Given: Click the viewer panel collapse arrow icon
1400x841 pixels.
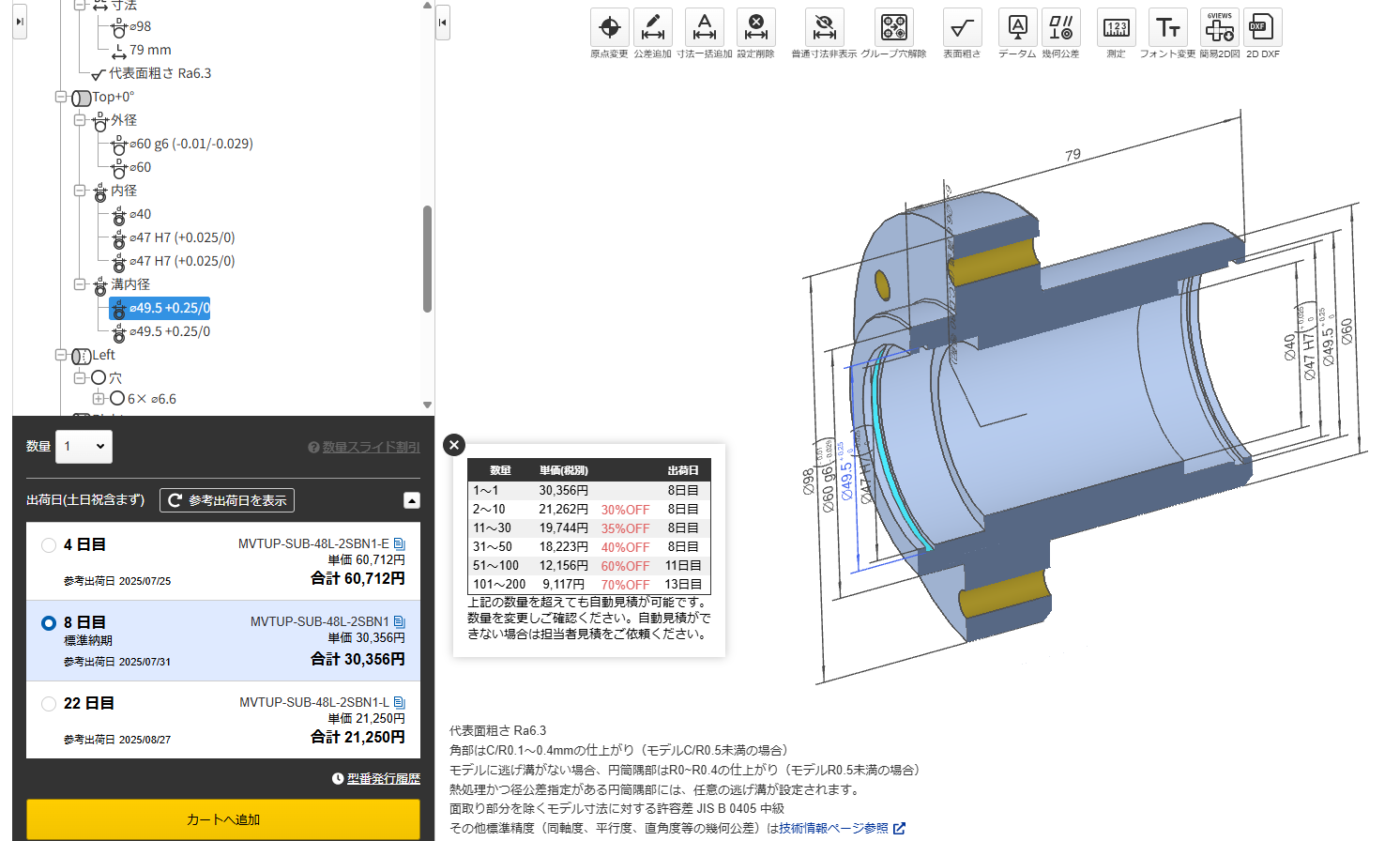Looking at the screenshot, I should pos(443,23).
